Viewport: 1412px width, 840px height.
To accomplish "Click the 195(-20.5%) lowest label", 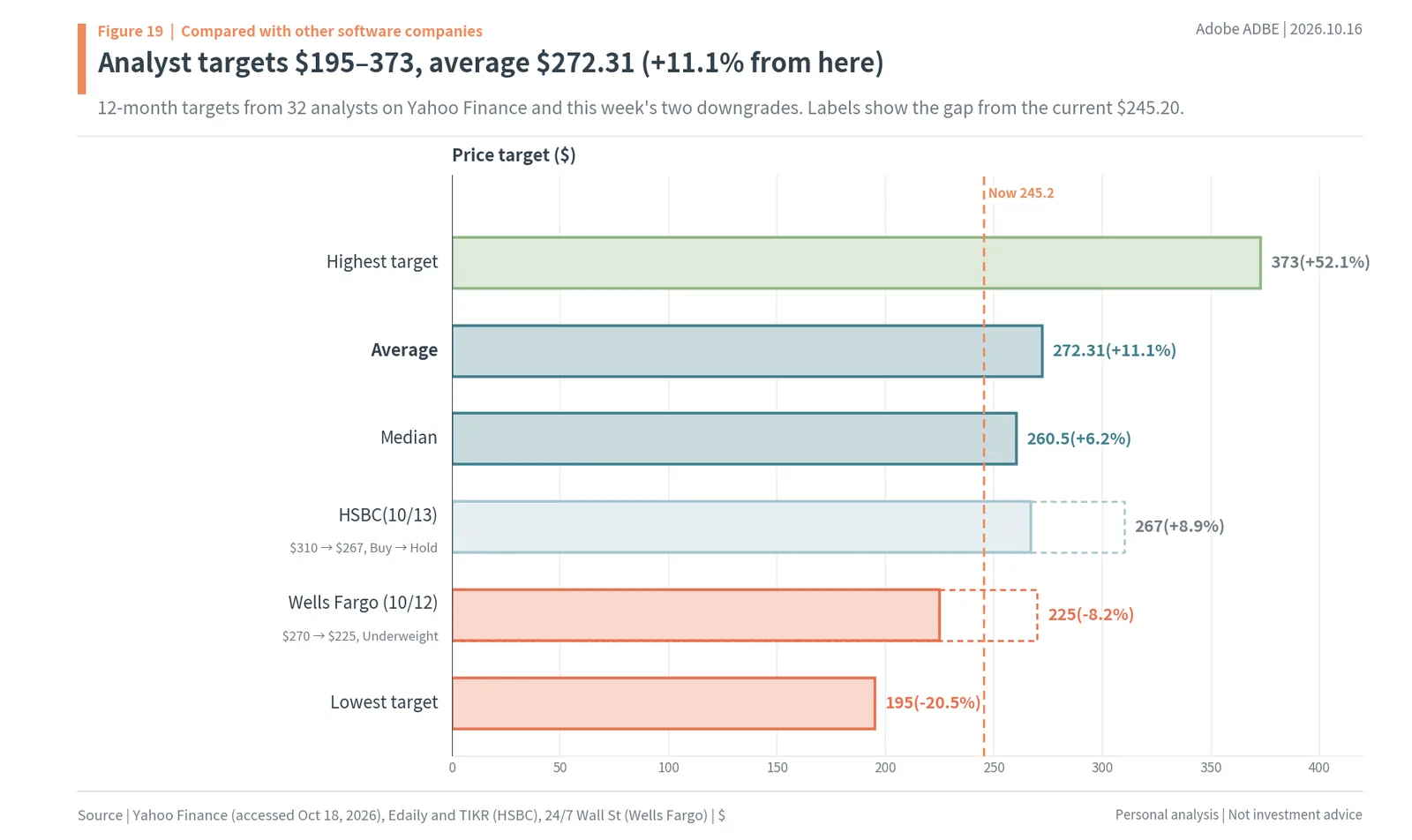I will (933, 702).
